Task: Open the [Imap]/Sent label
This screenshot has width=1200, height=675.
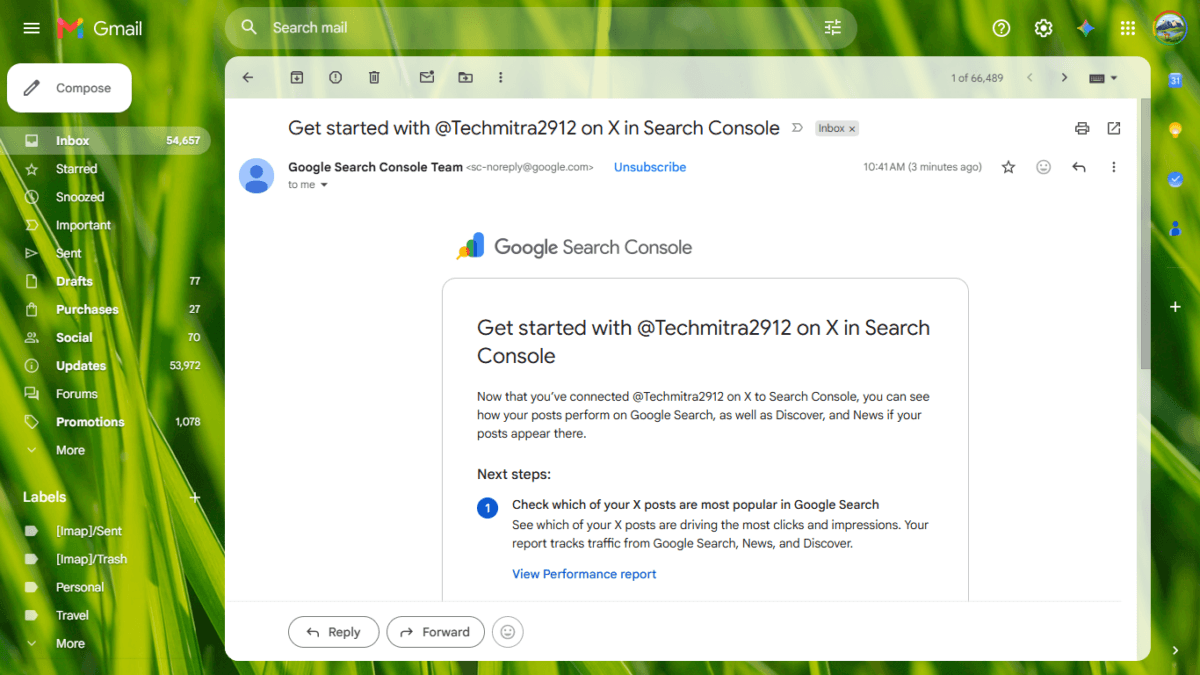Action: coord(105,531)
